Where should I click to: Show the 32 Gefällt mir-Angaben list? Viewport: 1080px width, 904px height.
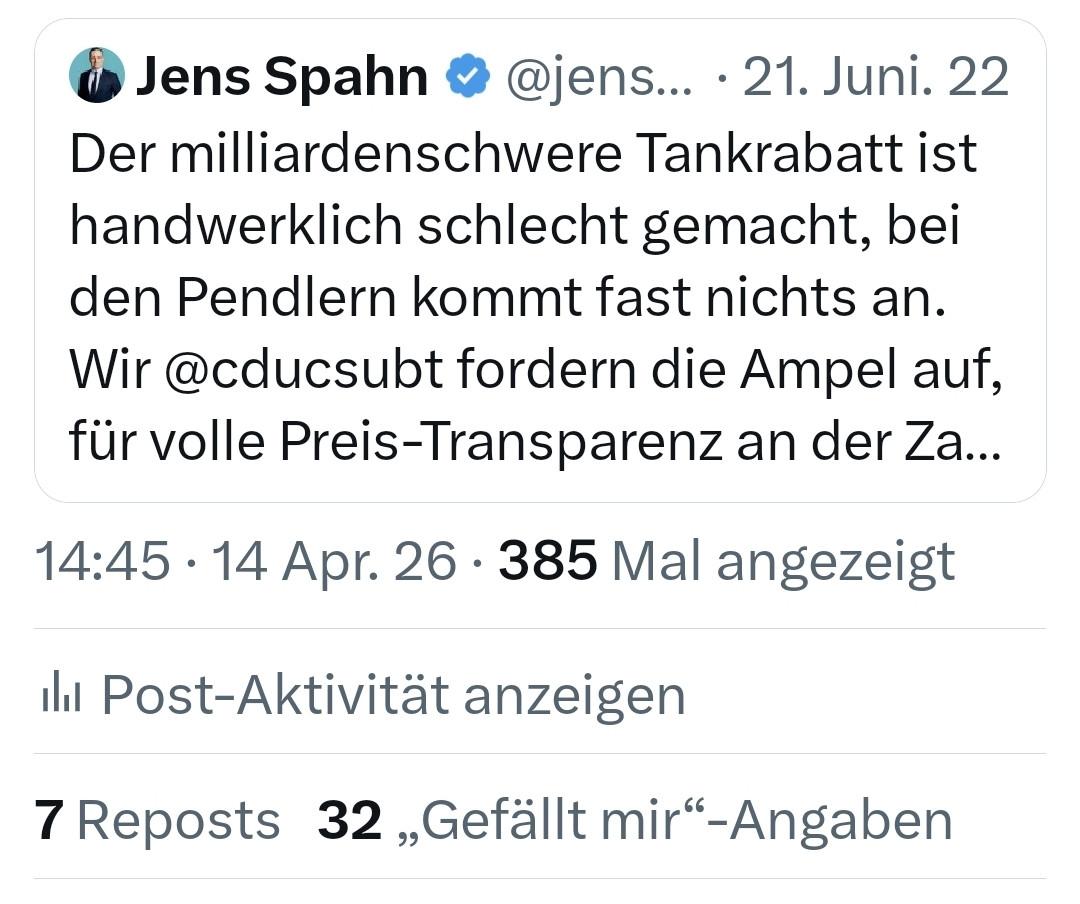tap(634, 820)
